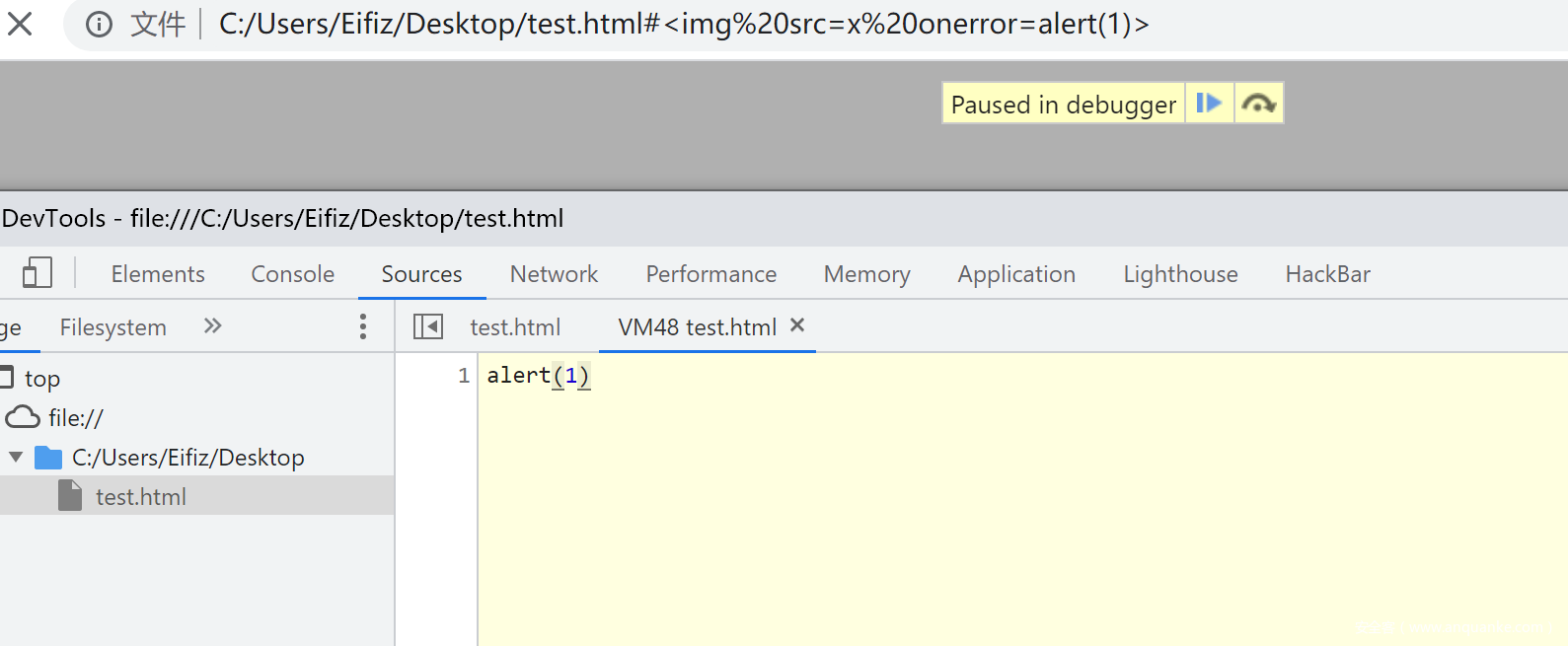Viewport: 1568px width, 646px height.
Task: Select test.html in the file tree
Action: click(x=141, y=496)
